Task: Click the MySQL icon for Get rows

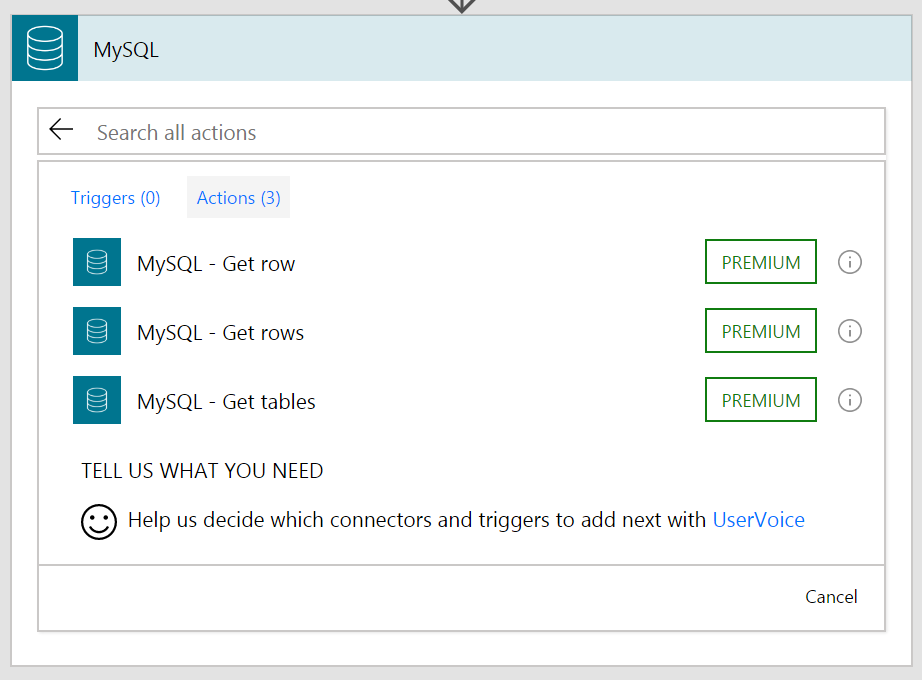Action: [96, 331]
